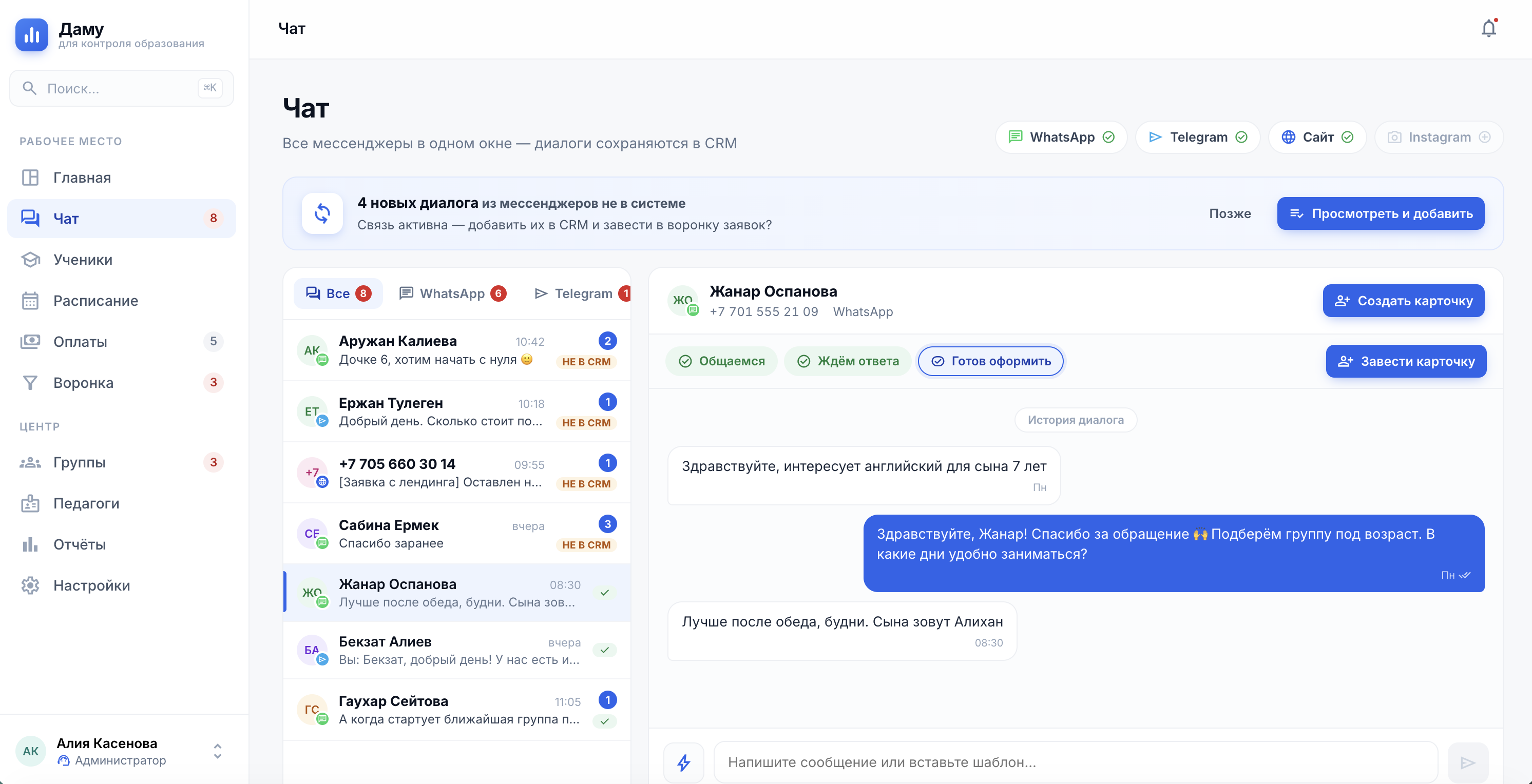1532x784 pixels.
Task: Set status to Общаемся
Action: (721, 361)
